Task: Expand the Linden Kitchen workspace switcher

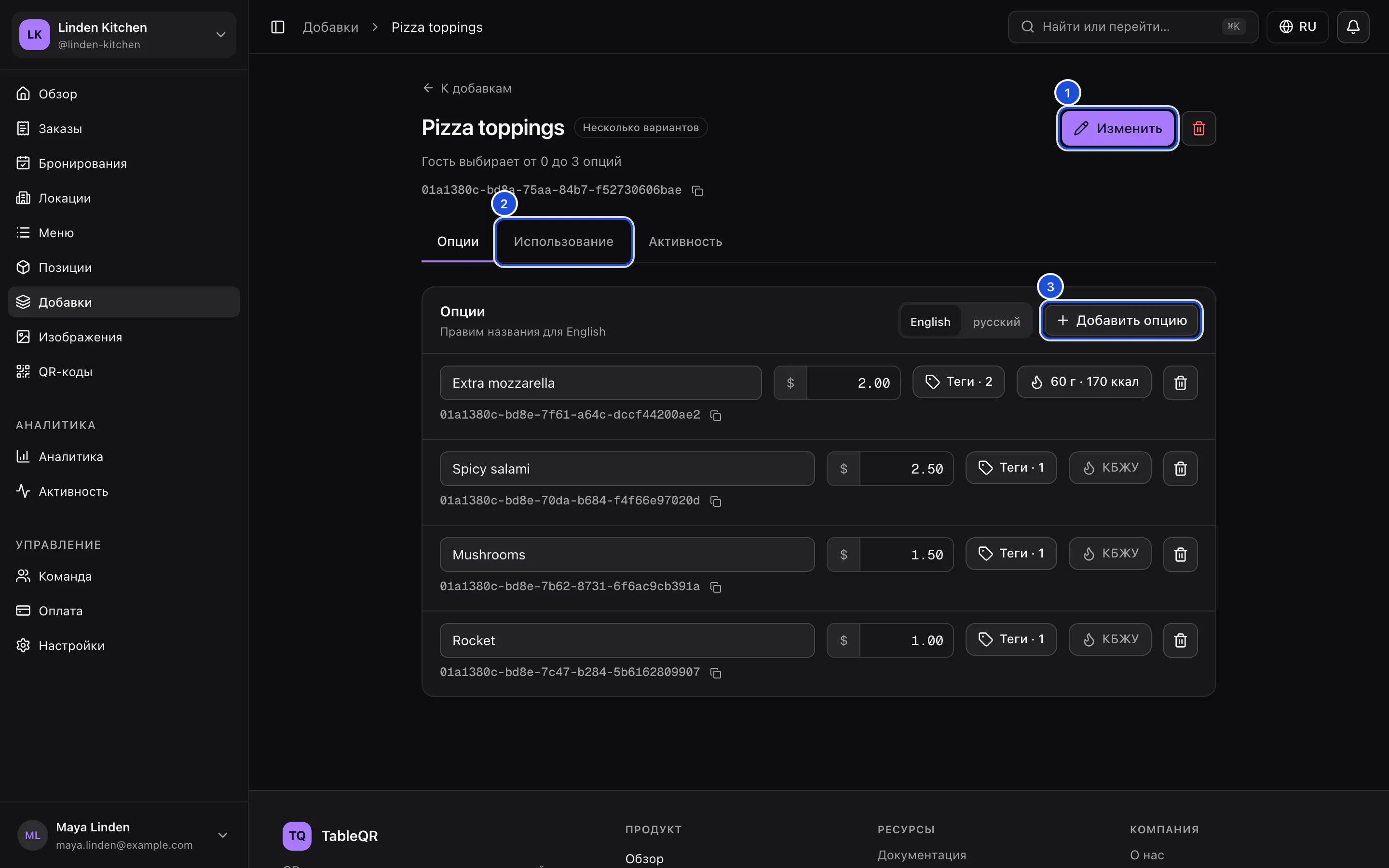Action: (124, 34)
